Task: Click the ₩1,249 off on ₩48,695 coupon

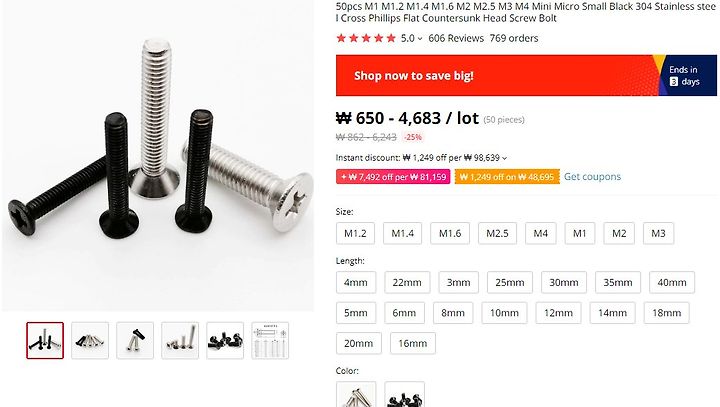Action: 507,177
